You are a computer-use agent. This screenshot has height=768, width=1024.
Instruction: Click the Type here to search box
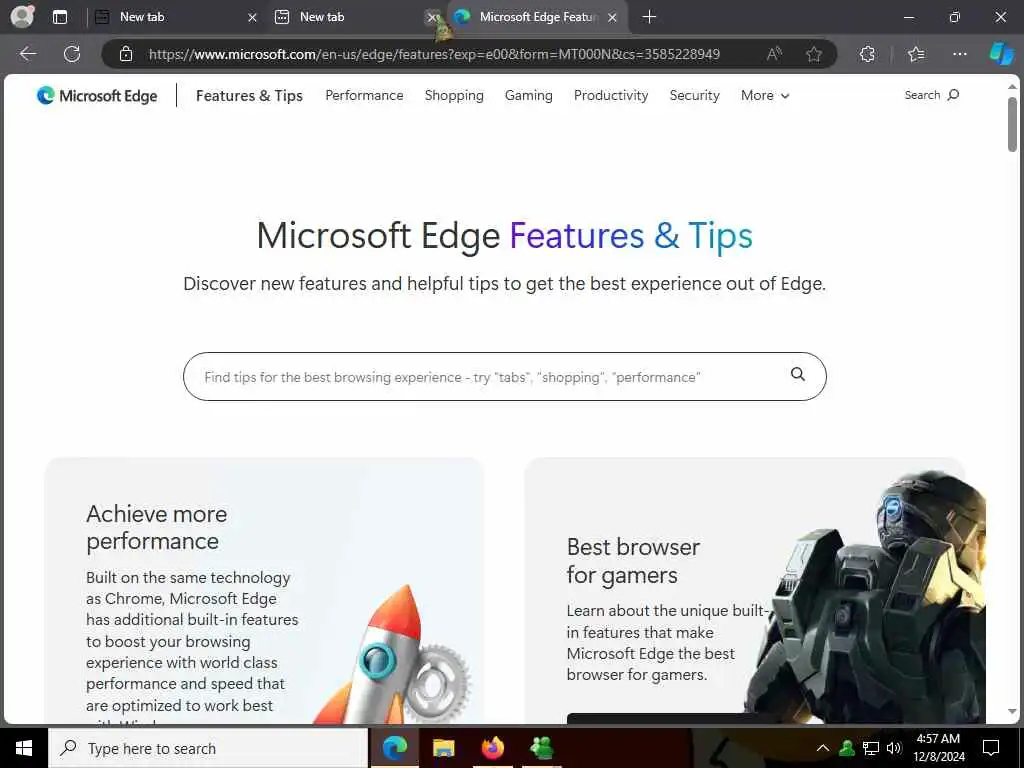(208, 748)
